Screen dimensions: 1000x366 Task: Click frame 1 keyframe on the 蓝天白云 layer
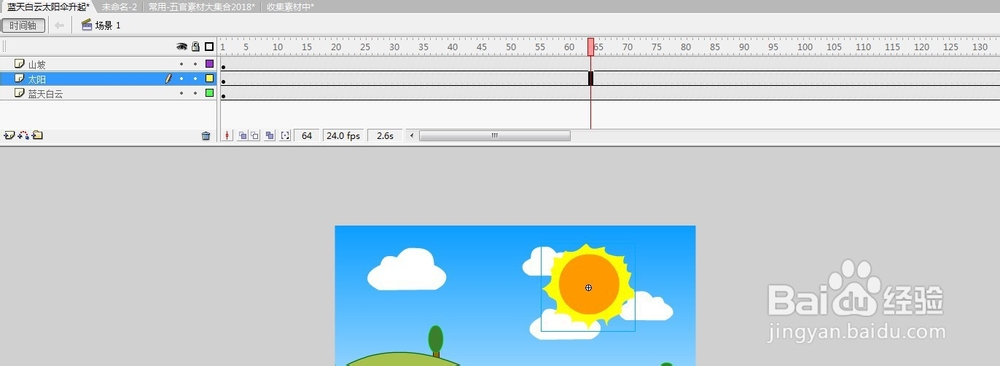[223, 96]
